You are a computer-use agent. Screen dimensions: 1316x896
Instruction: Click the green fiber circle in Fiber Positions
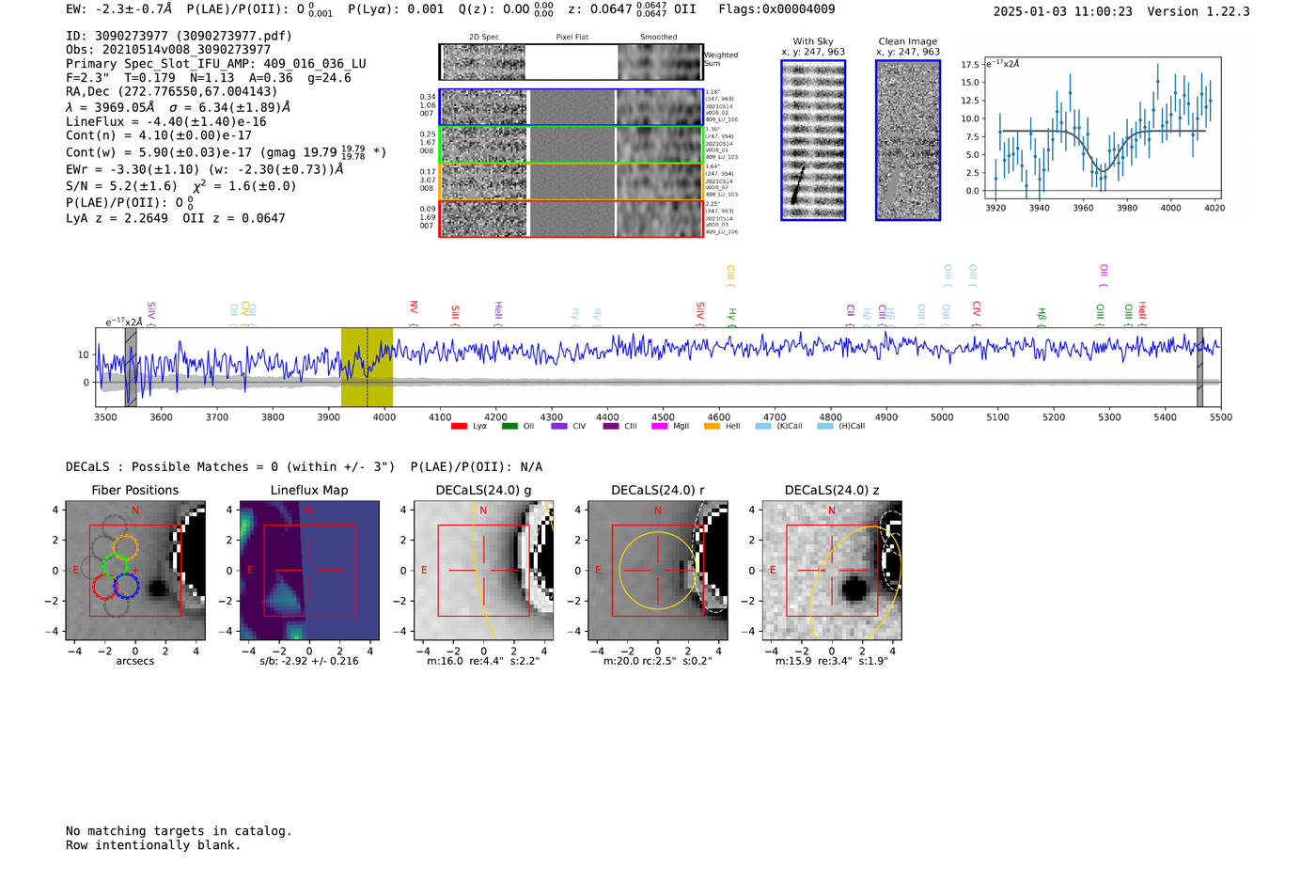point(116,566)
